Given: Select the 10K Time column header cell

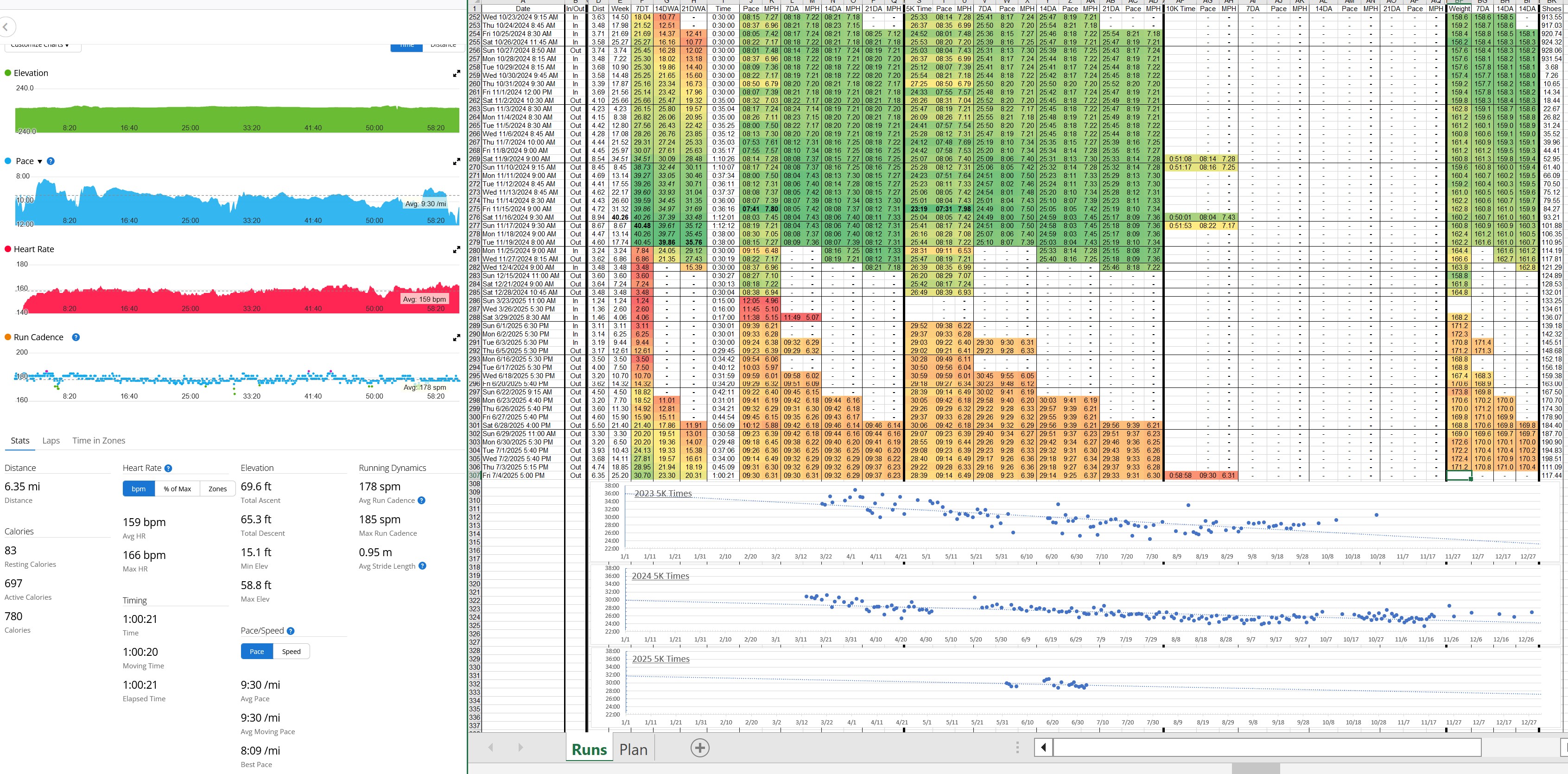Looking at the screenshot, I should pos(1180,8).
